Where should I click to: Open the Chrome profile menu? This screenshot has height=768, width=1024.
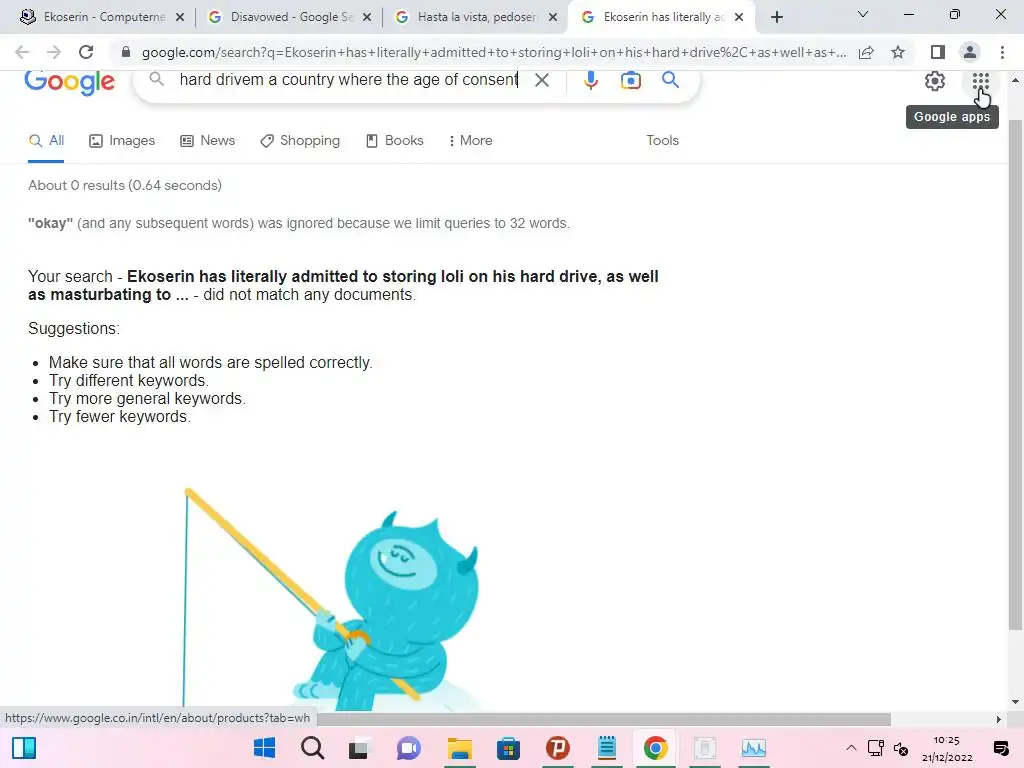point(970,52)
